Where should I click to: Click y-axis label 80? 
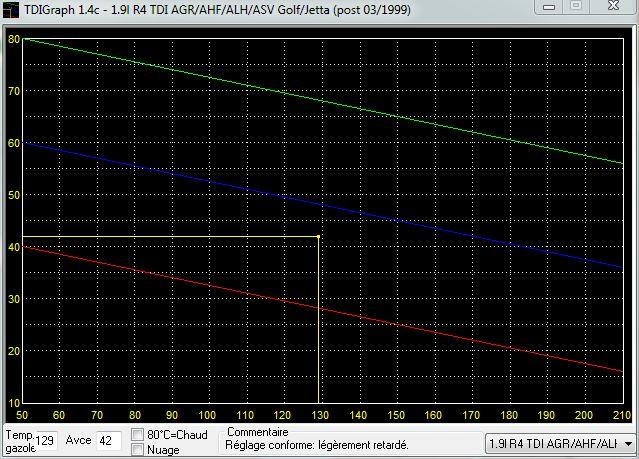point(14,39)
